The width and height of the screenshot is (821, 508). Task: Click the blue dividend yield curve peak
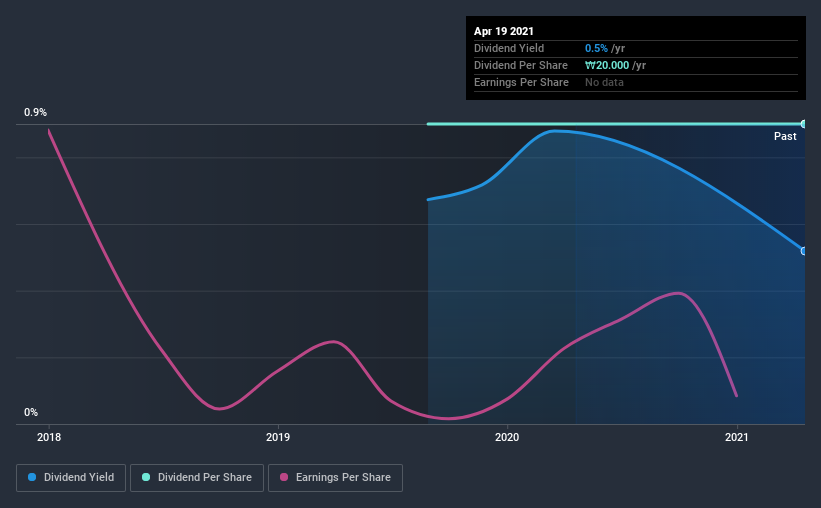(x=555, y=131)
